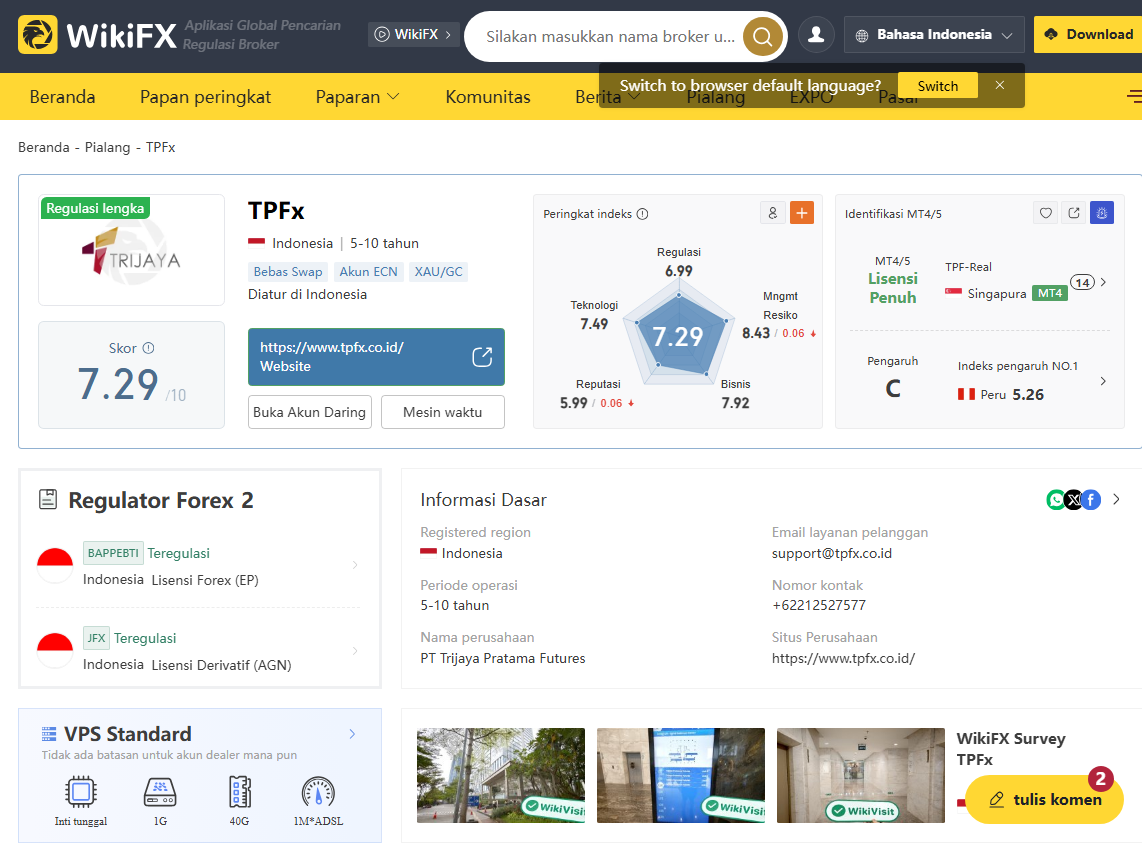
Task: Click the 14 servers count badge
Action: point(1082,282)
